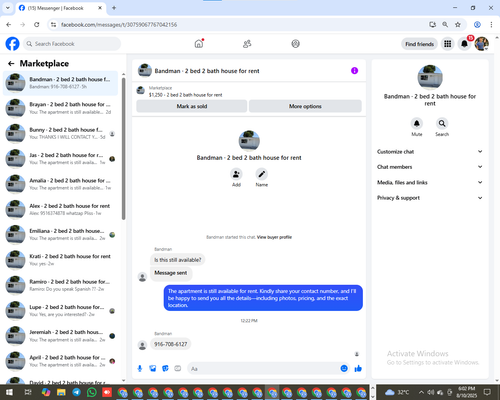The image size is (500, 400).
Task: Open Emiliana conversation in list
Action: 60,235
